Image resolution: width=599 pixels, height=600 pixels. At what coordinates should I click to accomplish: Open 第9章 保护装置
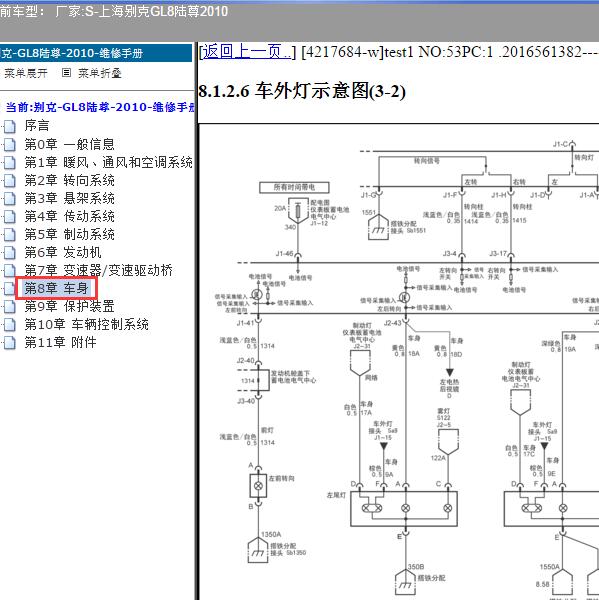click(x=69, y=306)
